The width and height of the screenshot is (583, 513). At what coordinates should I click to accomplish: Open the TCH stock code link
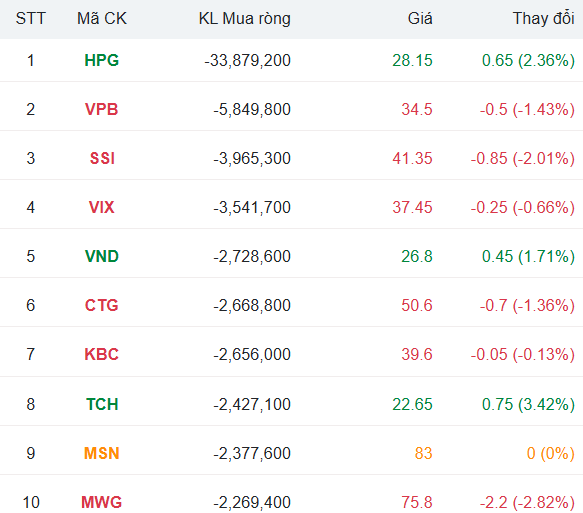102,404
